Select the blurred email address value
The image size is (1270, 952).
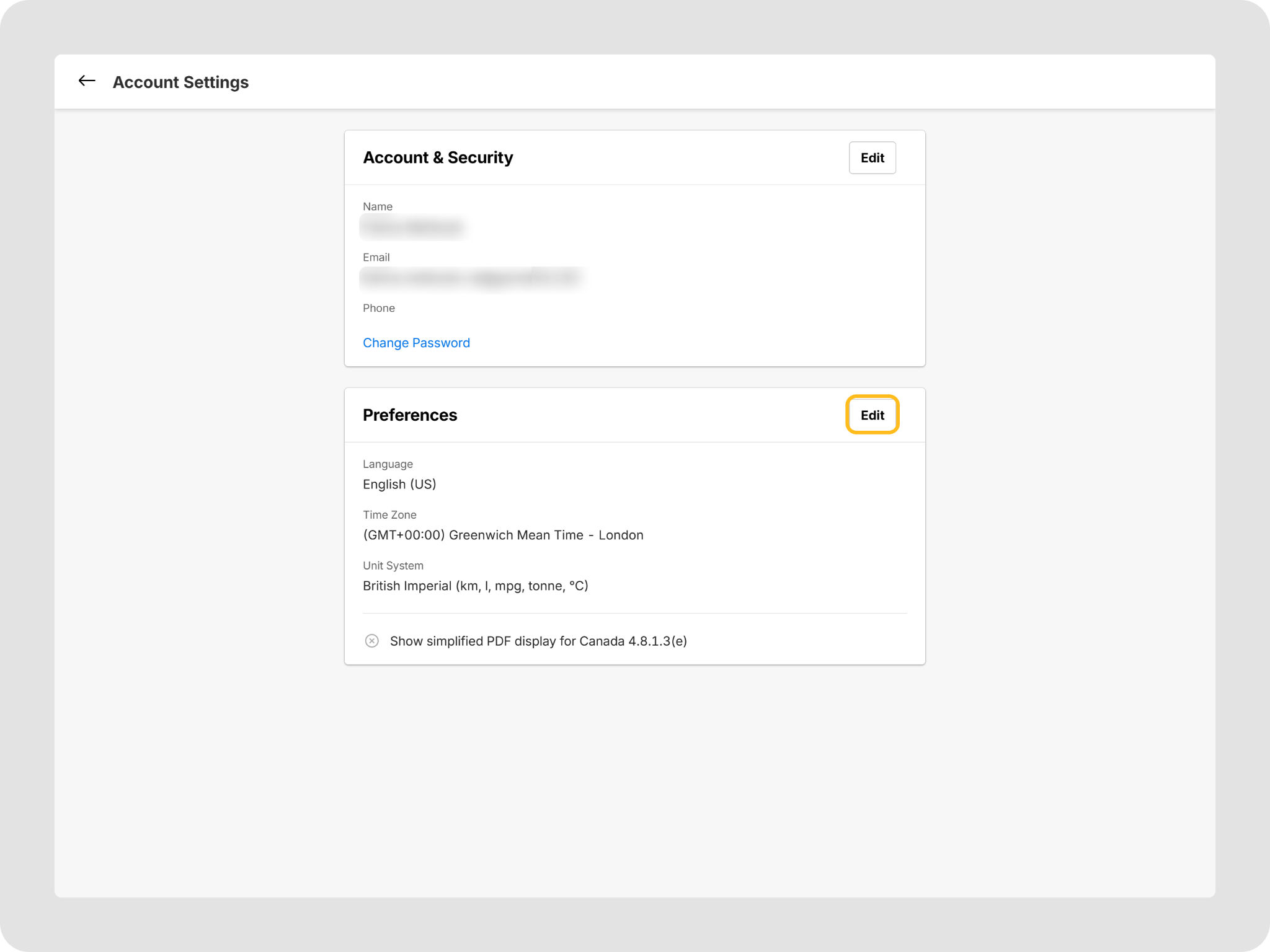[x=471, y=278]
